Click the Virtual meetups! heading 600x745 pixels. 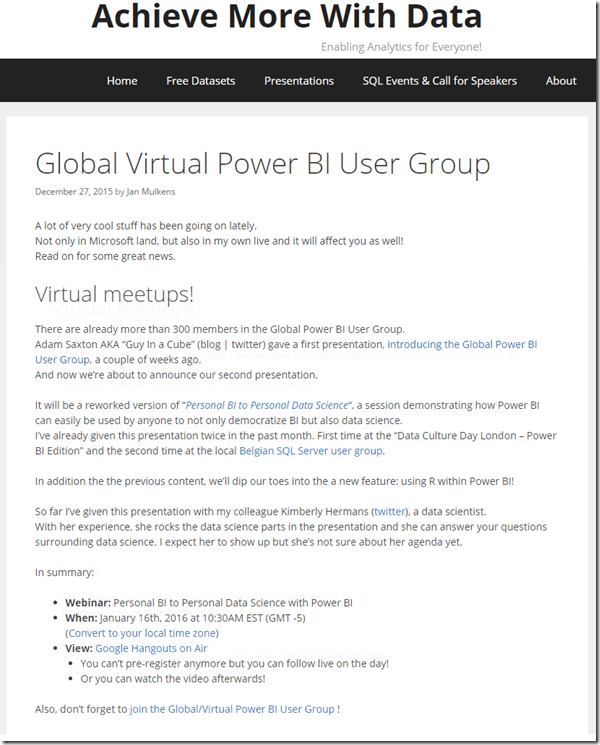114,294
